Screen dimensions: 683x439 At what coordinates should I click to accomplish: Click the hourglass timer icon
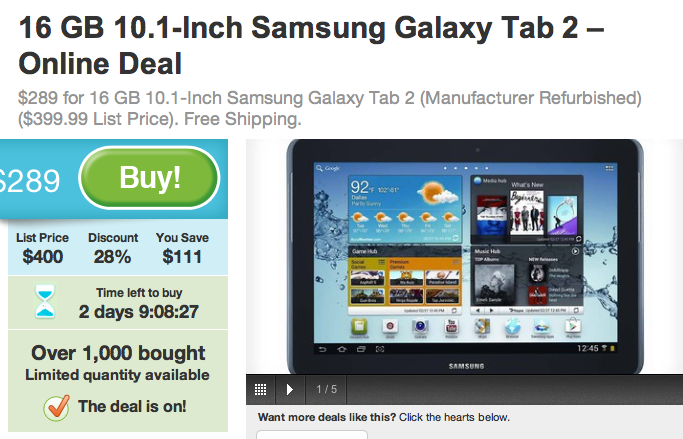(45, 301)
